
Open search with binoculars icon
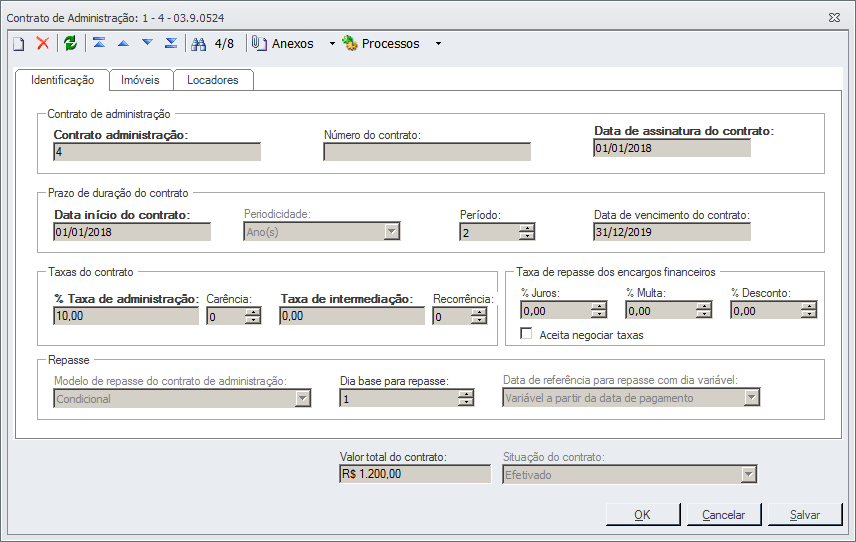pos(199,44)
